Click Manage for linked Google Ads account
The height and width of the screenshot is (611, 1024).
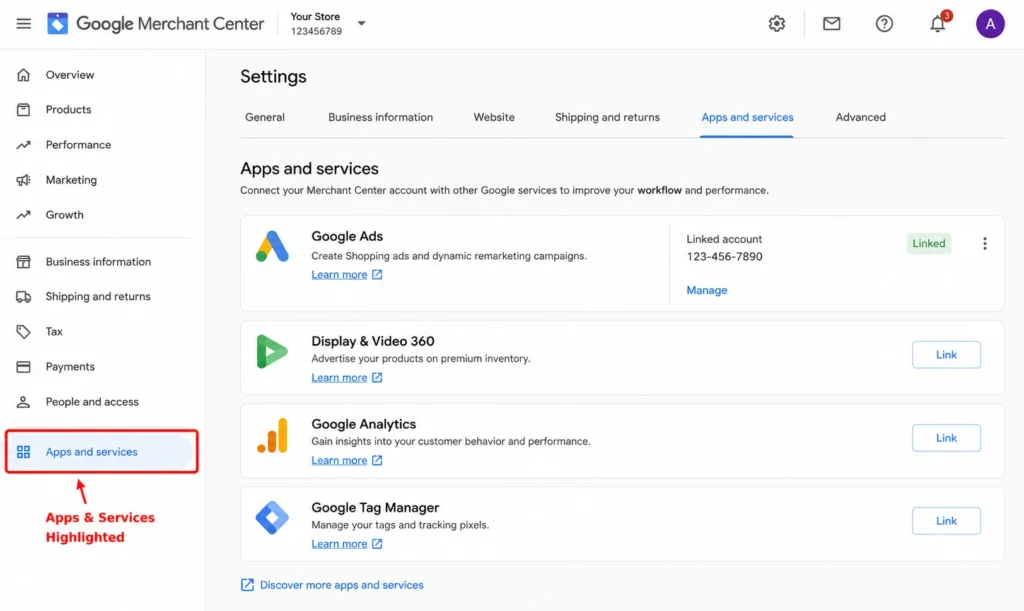tap(707, 290)
